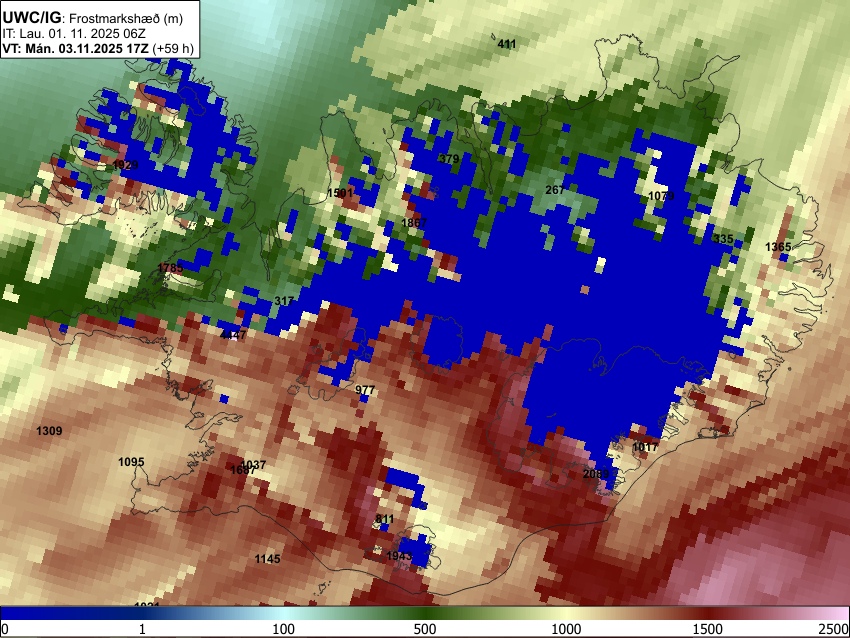850x638 pixels.
Task: Click the initial time line 'IT: Lau. 01. 11. 2025 06Z'
Action: pos(74,34)
